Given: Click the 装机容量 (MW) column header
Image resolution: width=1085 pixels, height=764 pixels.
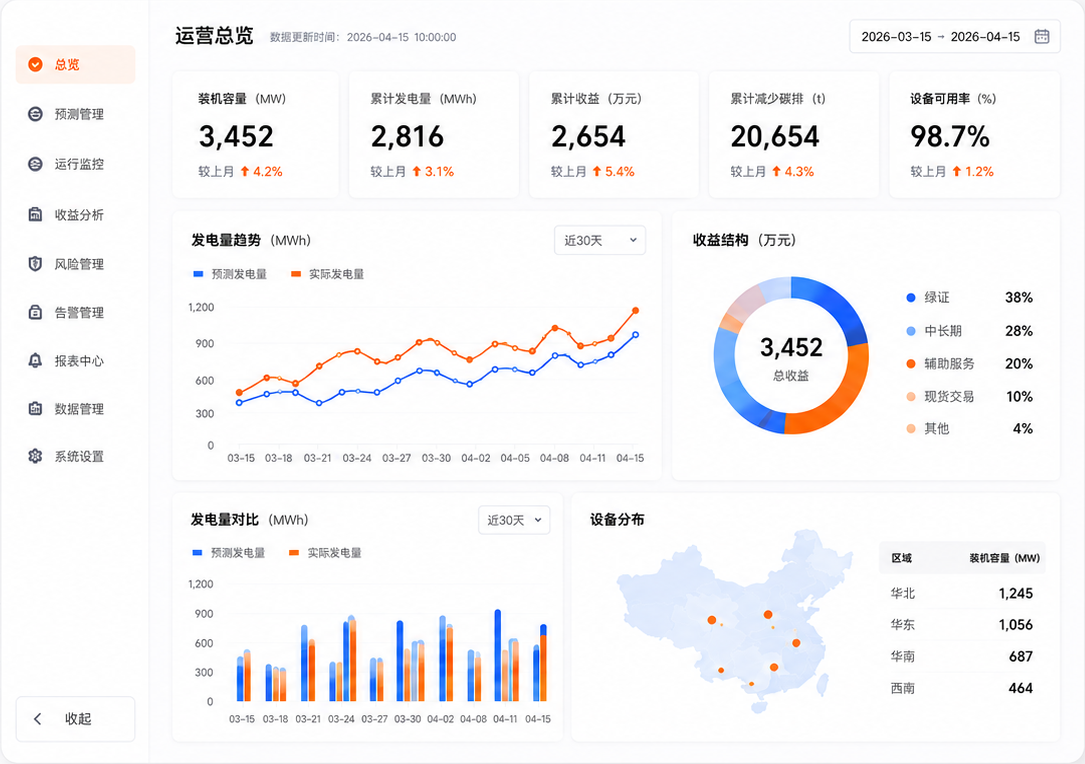Looking at the screenshot, I should click(1004, 558).
